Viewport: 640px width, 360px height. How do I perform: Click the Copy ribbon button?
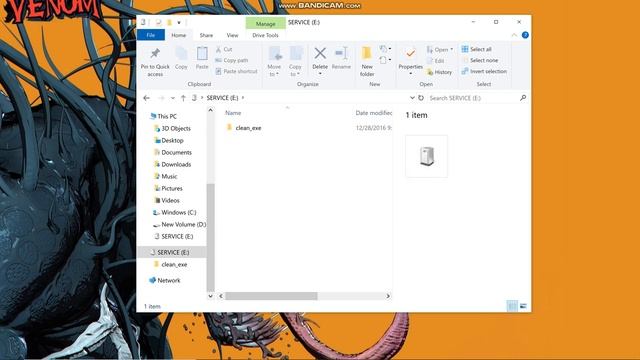tap(181, 58)
